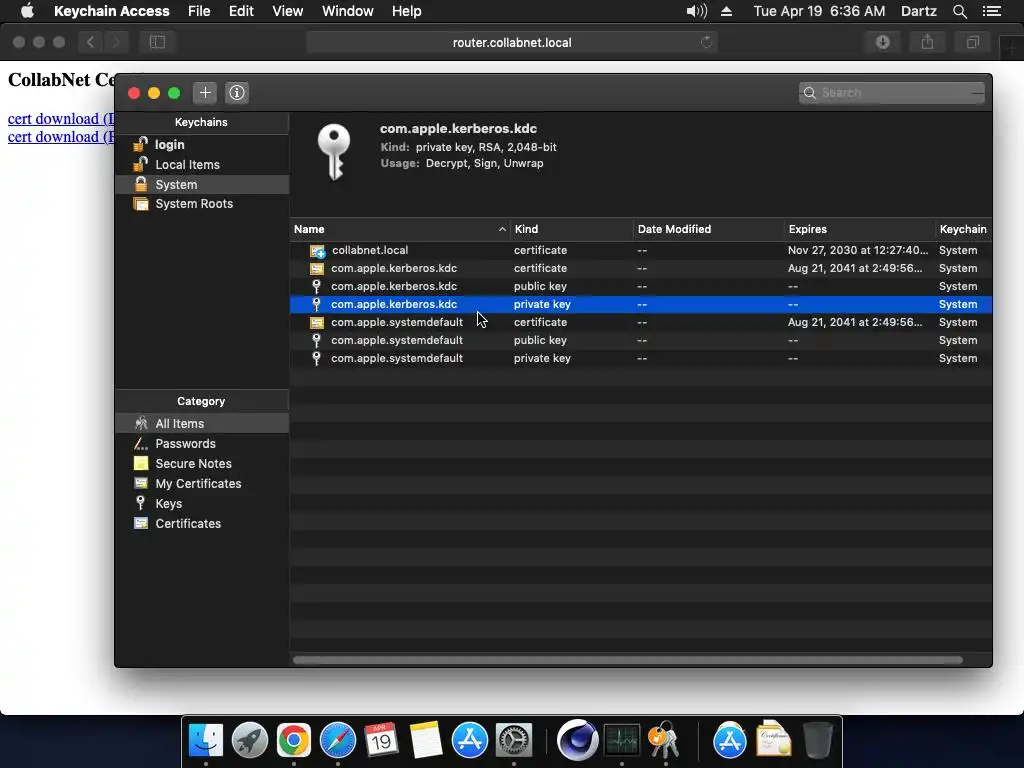Show Safari downloads
Viewport: 1024px width, 768px height.
(883, 42)
